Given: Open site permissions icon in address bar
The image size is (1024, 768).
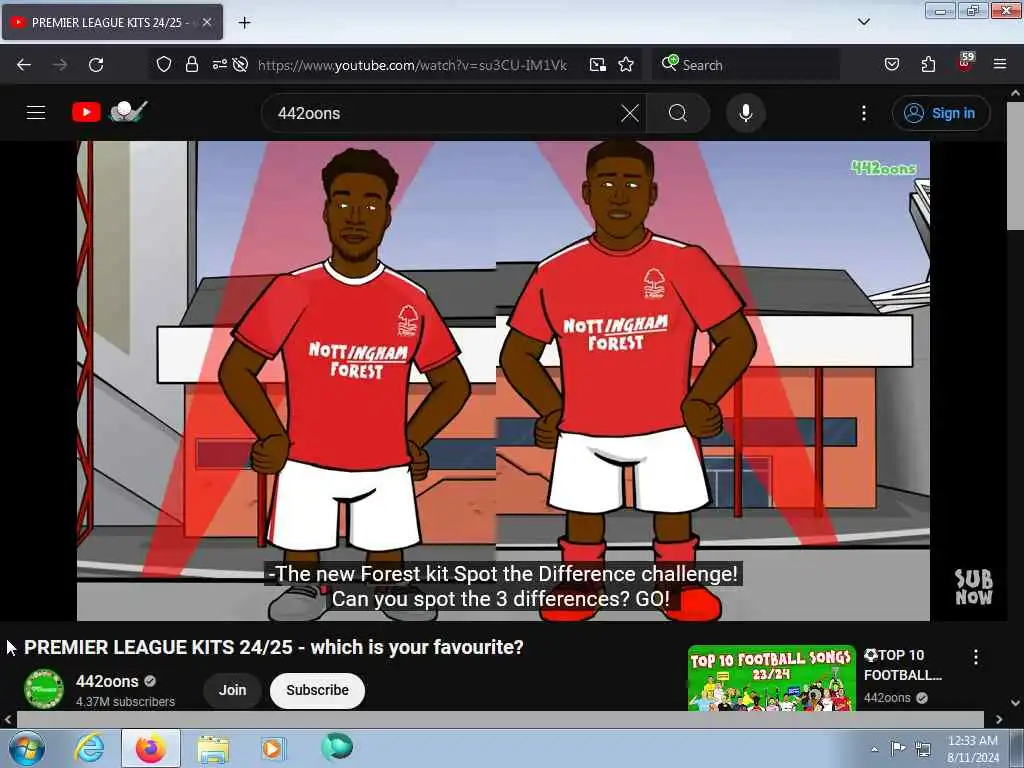Looking at the screenshot, I should [219, 64].
